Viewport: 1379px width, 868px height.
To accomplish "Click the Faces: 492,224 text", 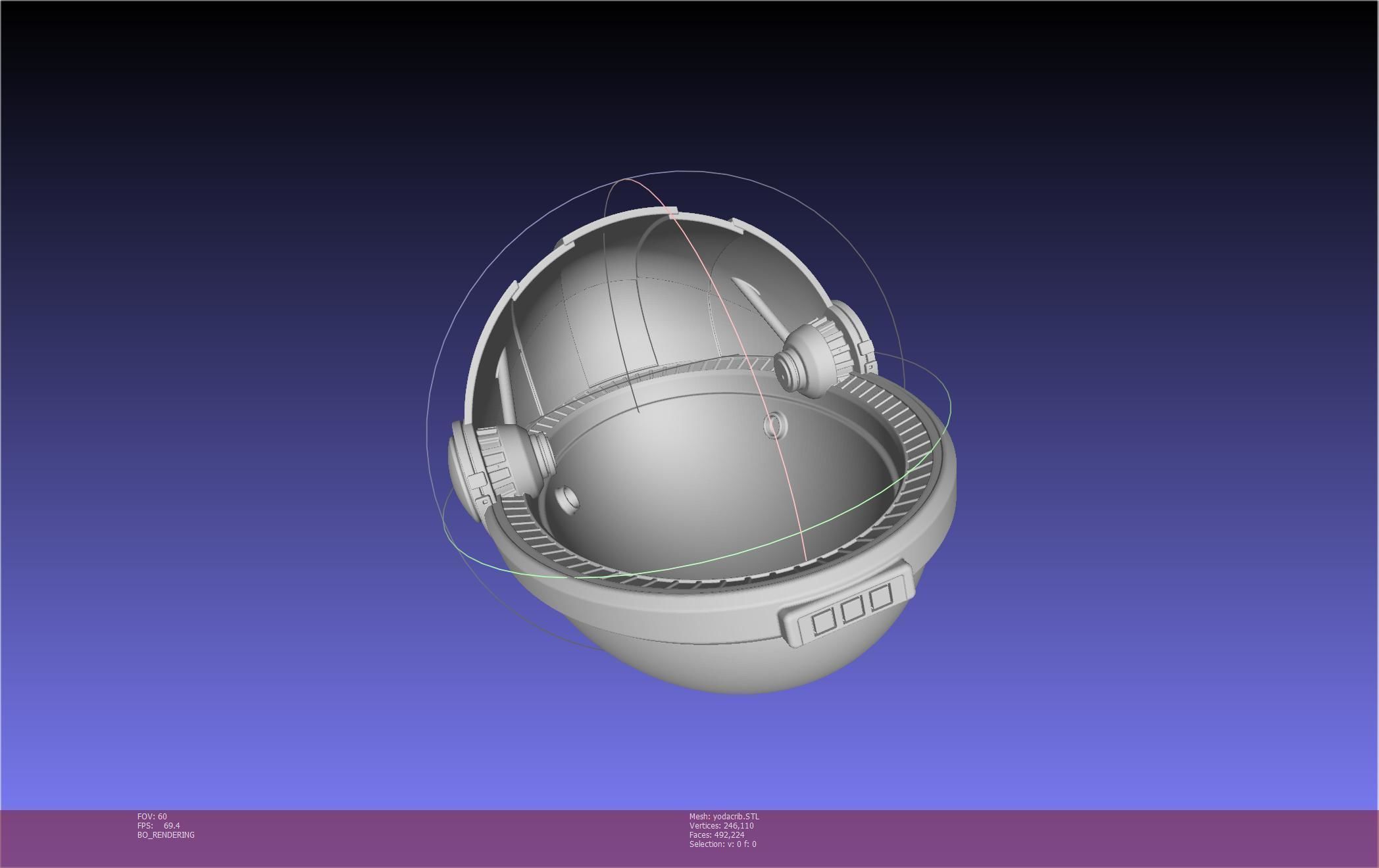I will coord(716,835).
